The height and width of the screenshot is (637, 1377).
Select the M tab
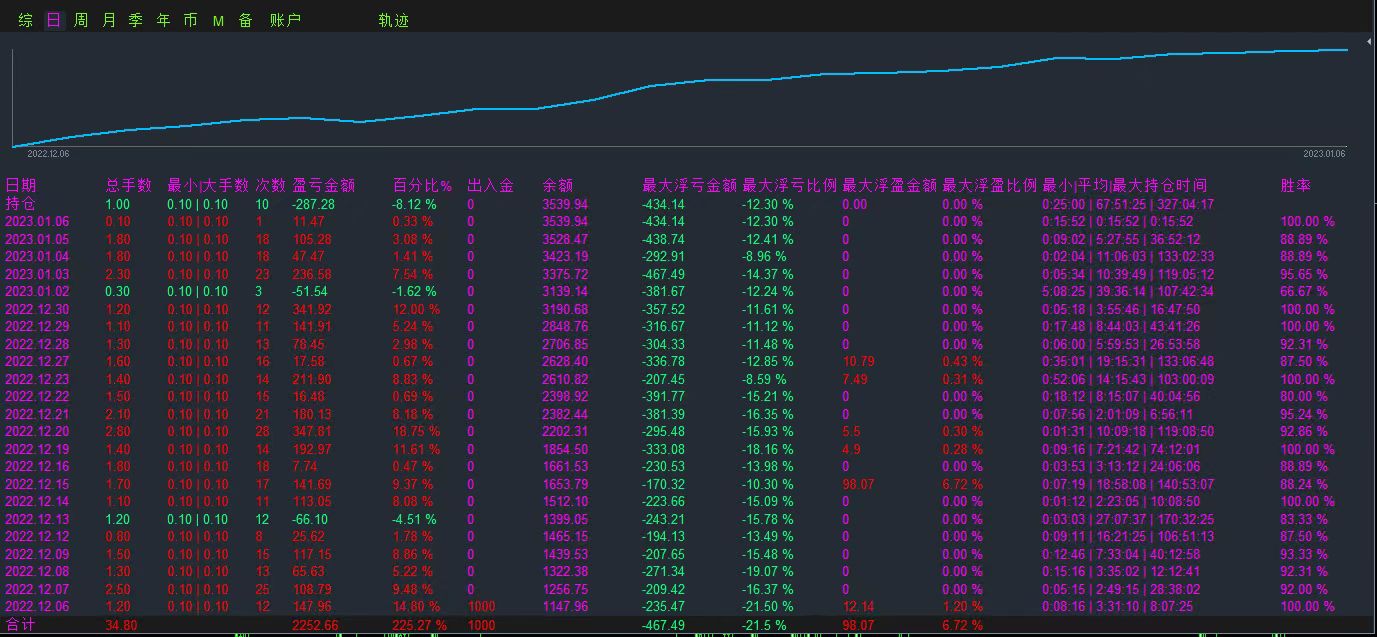coord(218,21)
